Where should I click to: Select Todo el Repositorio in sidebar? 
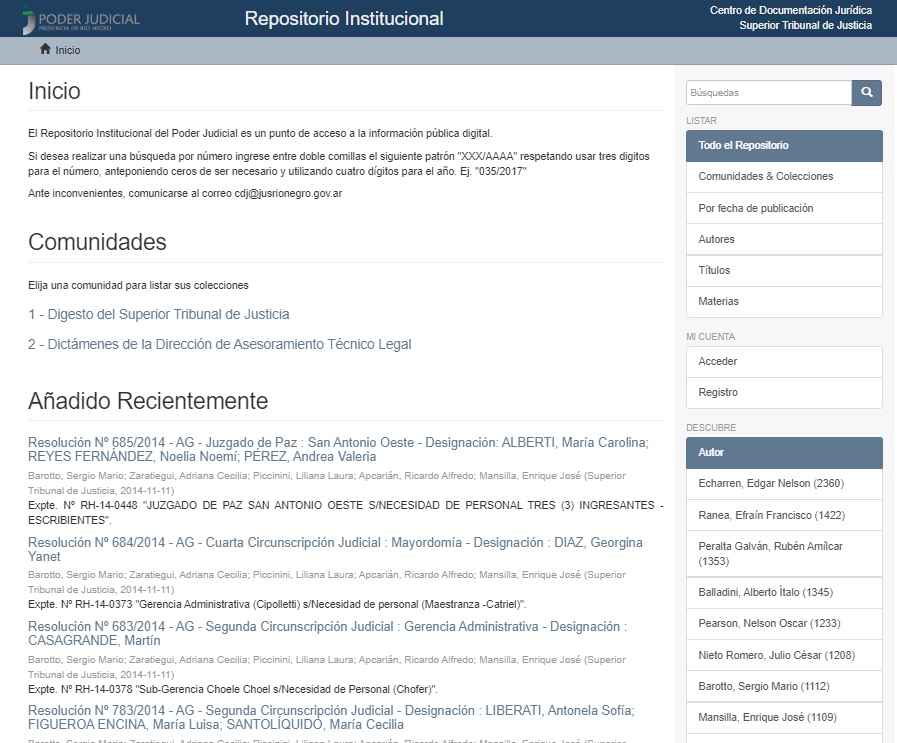pos(784,146)
